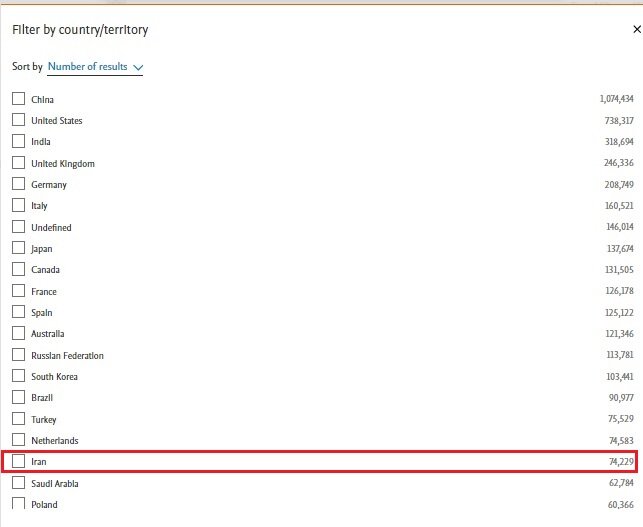Screen dimensions: 643x527
Task: Check the Australia checkbox
Action: pyautogui.click(x=18, y=334)
